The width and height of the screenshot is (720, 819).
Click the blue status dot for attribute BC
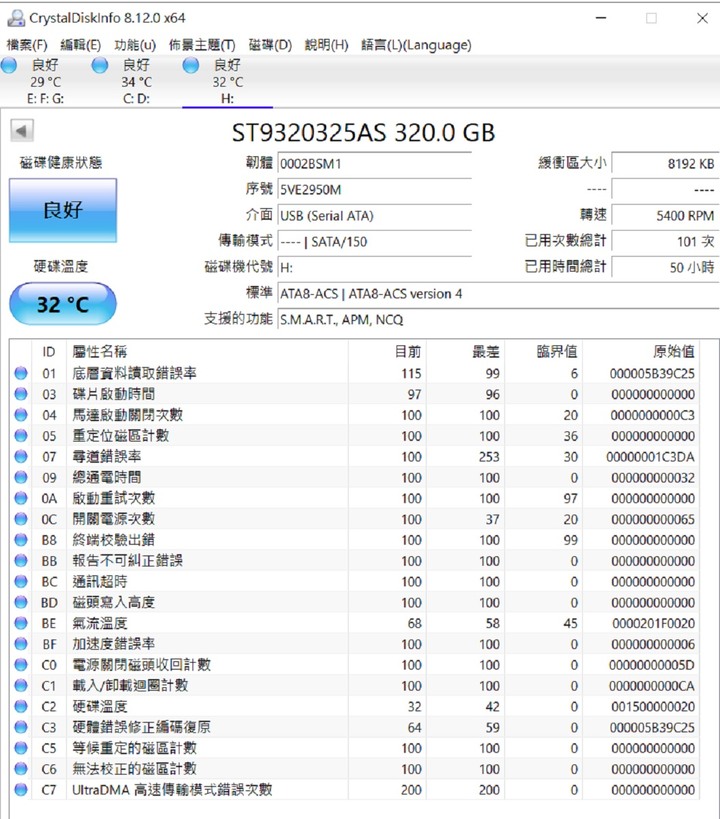tap(21, 582)
